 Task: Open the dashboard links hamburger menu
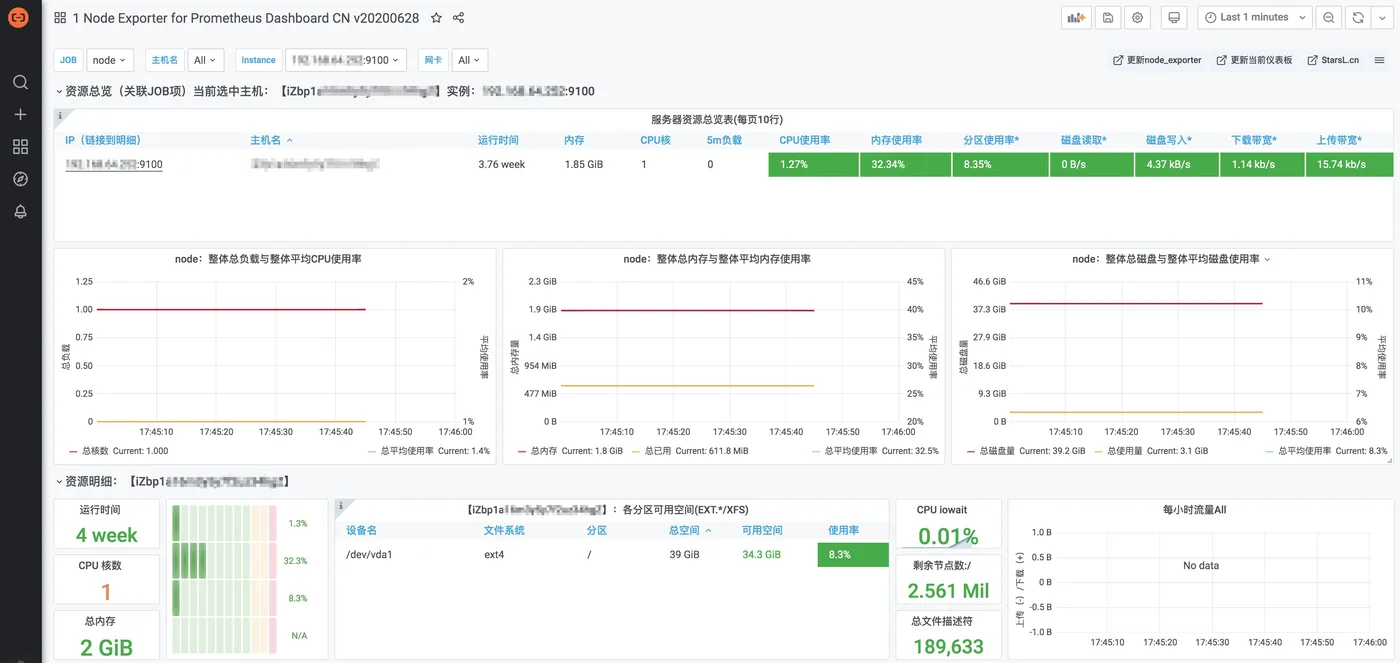1380,60
